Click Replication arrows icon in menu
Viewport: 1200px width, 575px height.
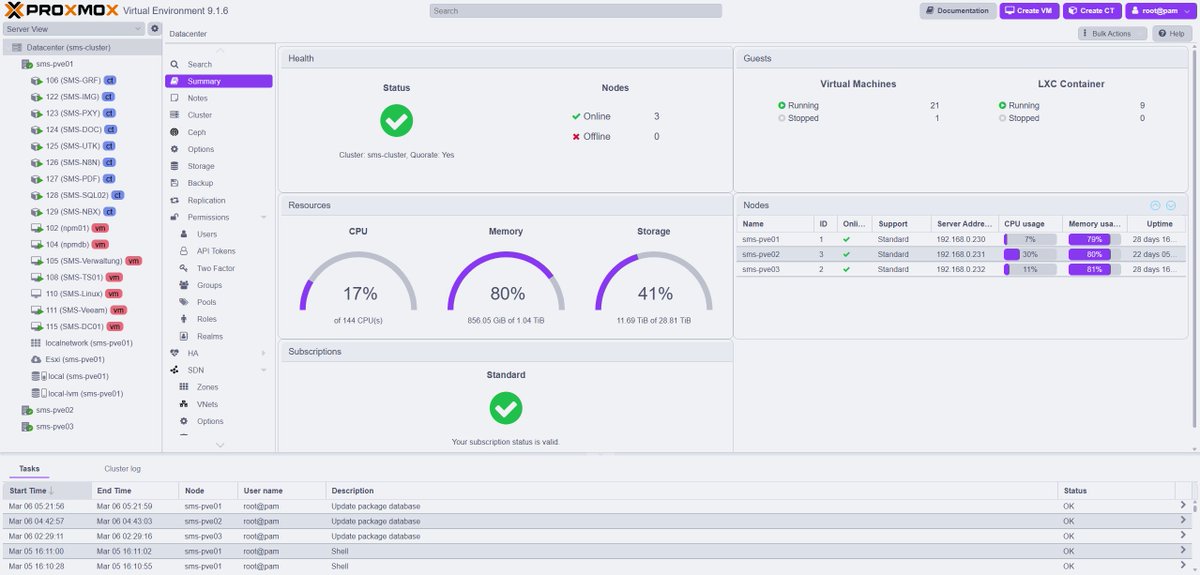[x=175, y=200]
